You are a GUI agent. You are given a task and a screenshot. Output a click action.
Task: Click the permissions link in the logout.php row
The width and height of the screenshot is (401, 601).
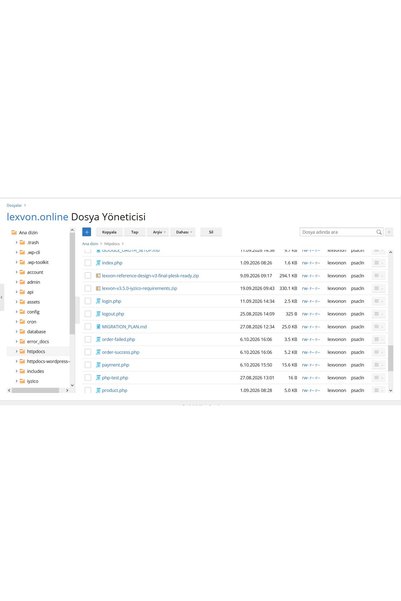[x=311, y=314]
